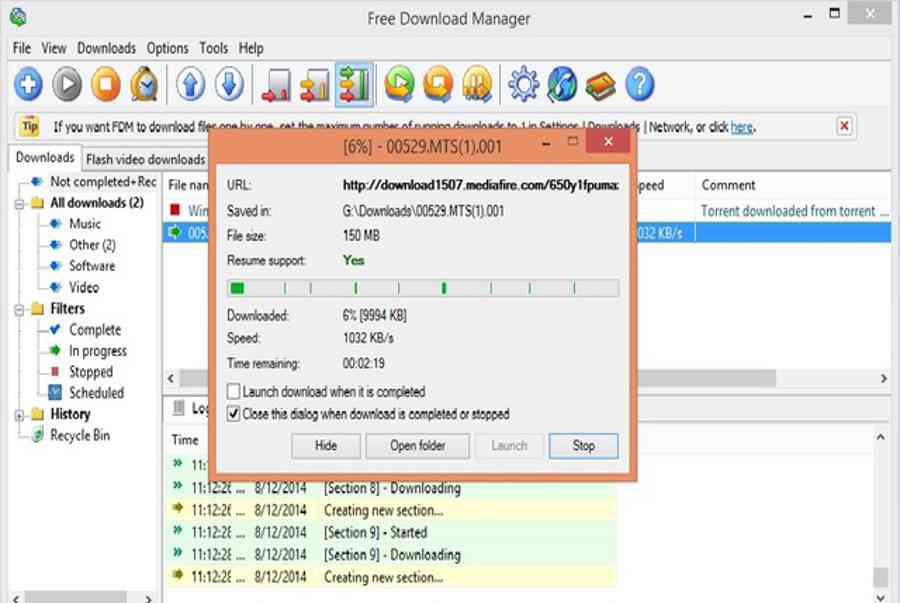Select heavy traffic usage mode icon
This screenshot has height=603, width=900.
point(354,85)
